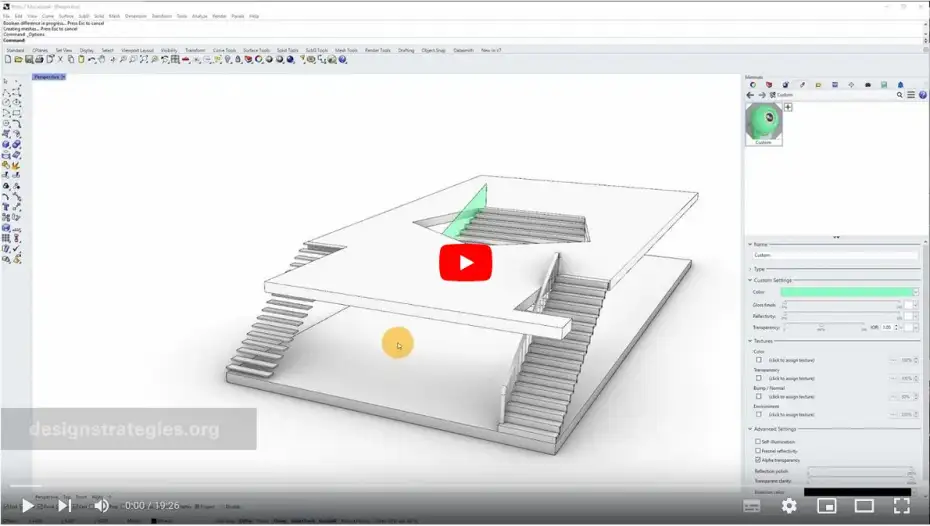Select the green Custom material thumbnail
Viewport: 930px width, 526px height.
[x=764, y=124]
